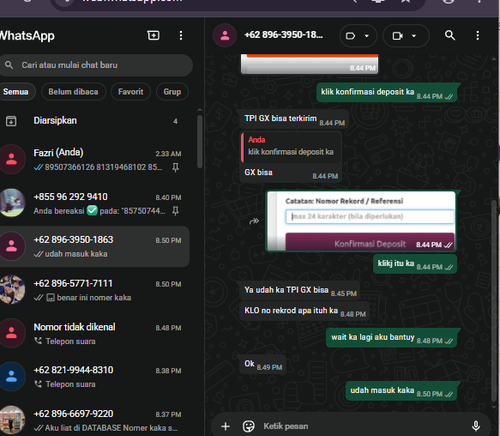Open the chat with +62 821-9944-8310
Screen dimensions: 500x436
click(x=95, y=377)
